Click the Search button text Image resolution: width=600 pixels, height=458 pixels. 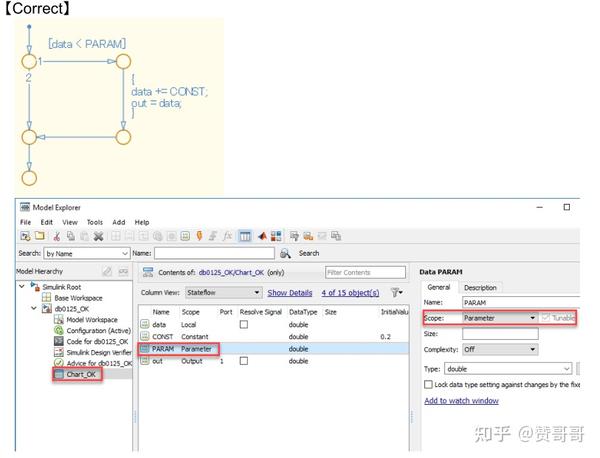tap(309, 253)
